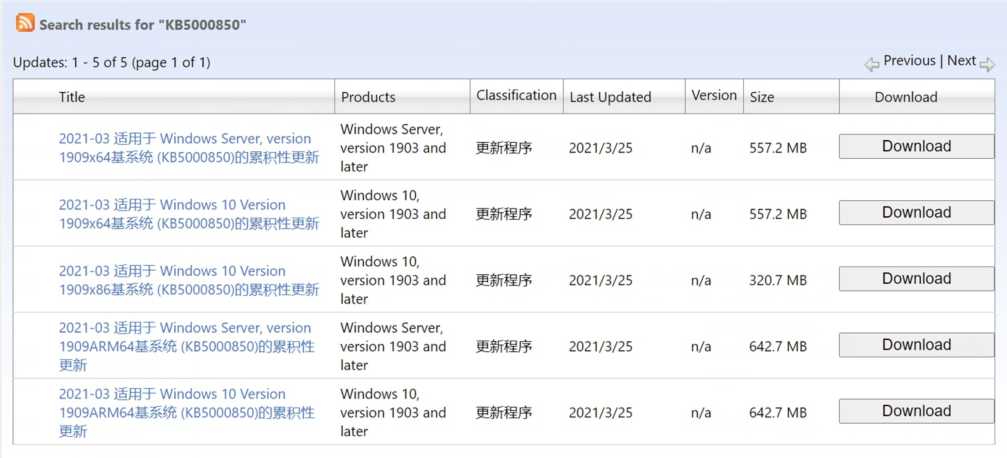Download the Windows Server 1909 ARM64 update
Image resolution: width=1007 pixels, height=458 pixels.
pos(916,345)
